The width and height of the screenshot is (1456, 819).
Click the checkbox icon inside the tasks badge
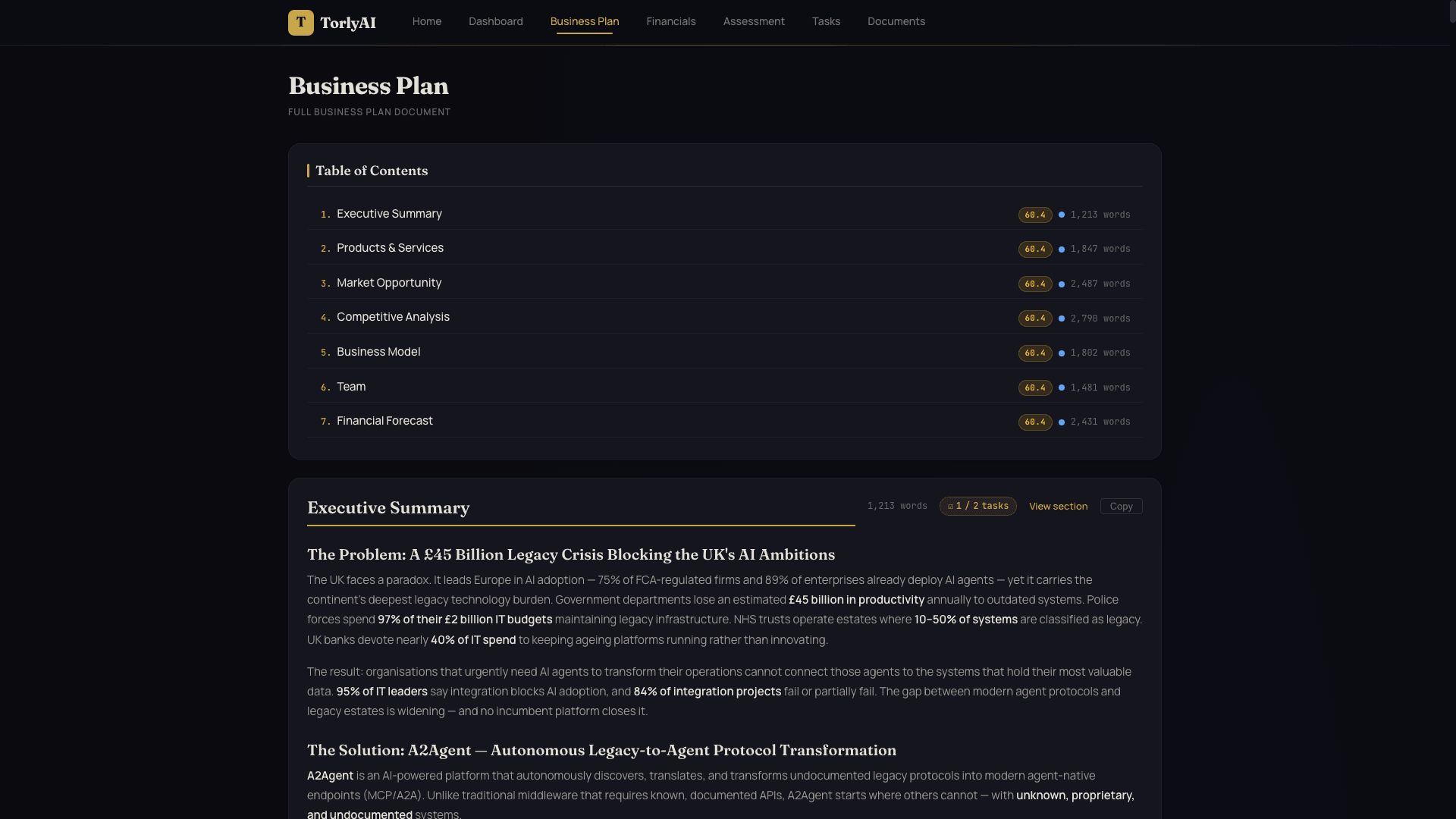coord(950,506)
